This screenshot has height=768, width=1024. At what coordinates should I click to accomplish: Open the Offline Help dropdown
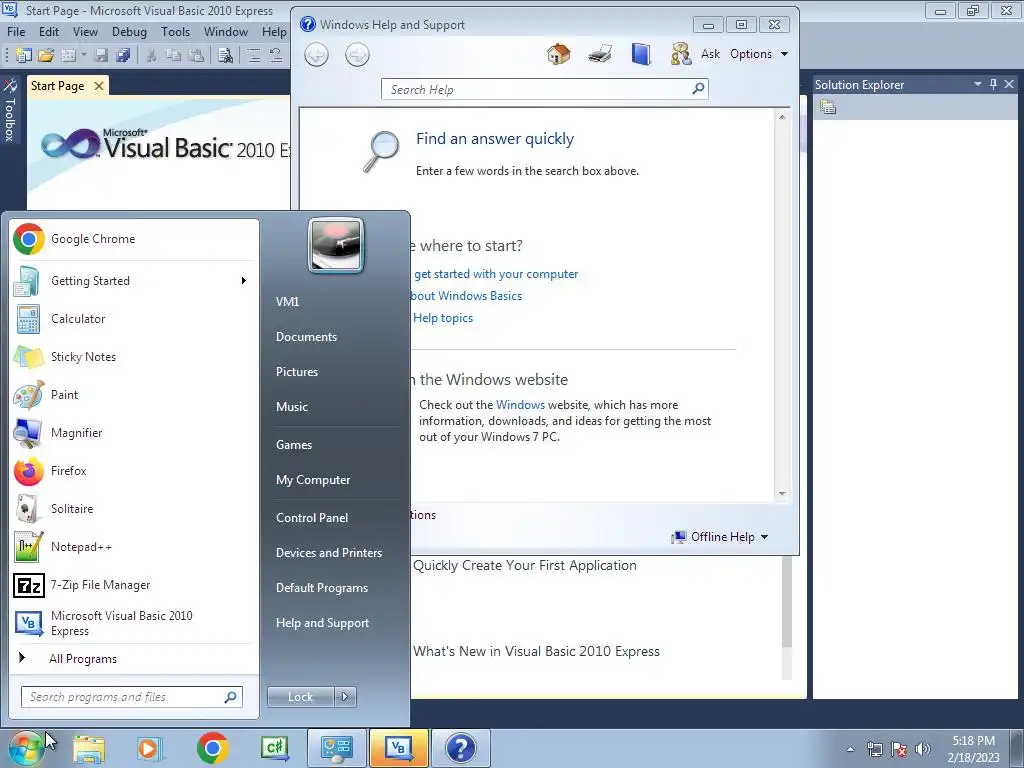(x=720, y=537)
